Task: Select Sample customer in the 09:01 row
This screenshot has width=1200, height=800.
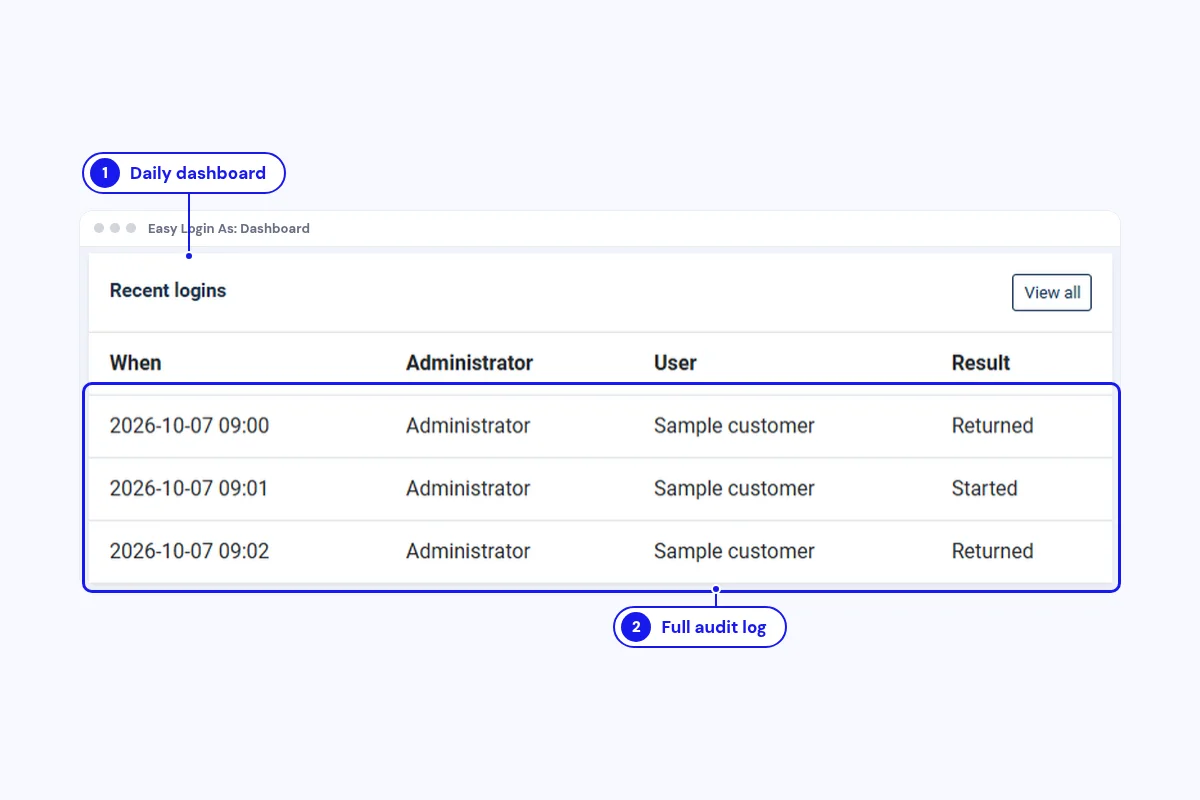Action: 734,489
